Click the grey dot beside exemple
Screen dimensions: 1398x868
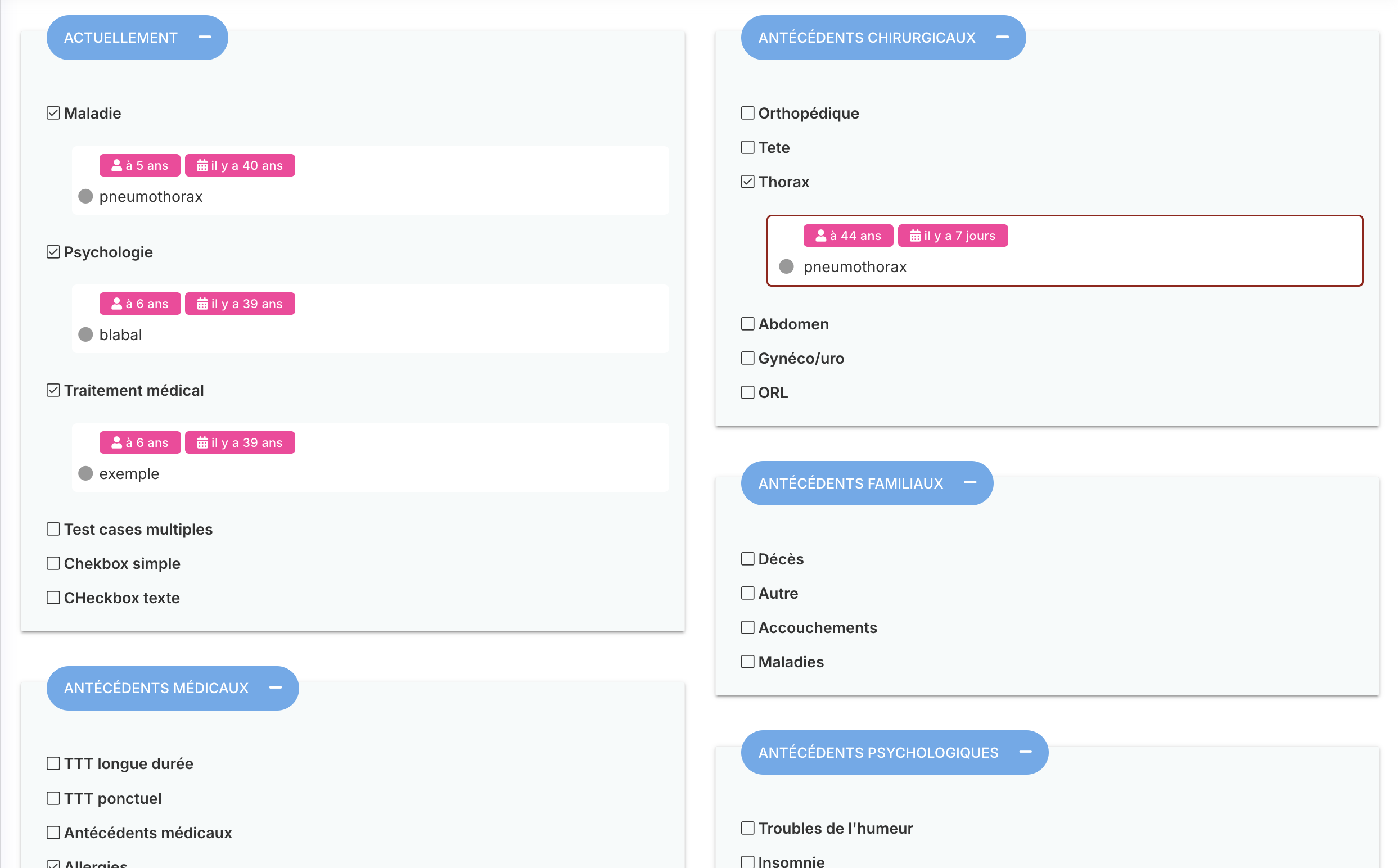pos(85,473)
